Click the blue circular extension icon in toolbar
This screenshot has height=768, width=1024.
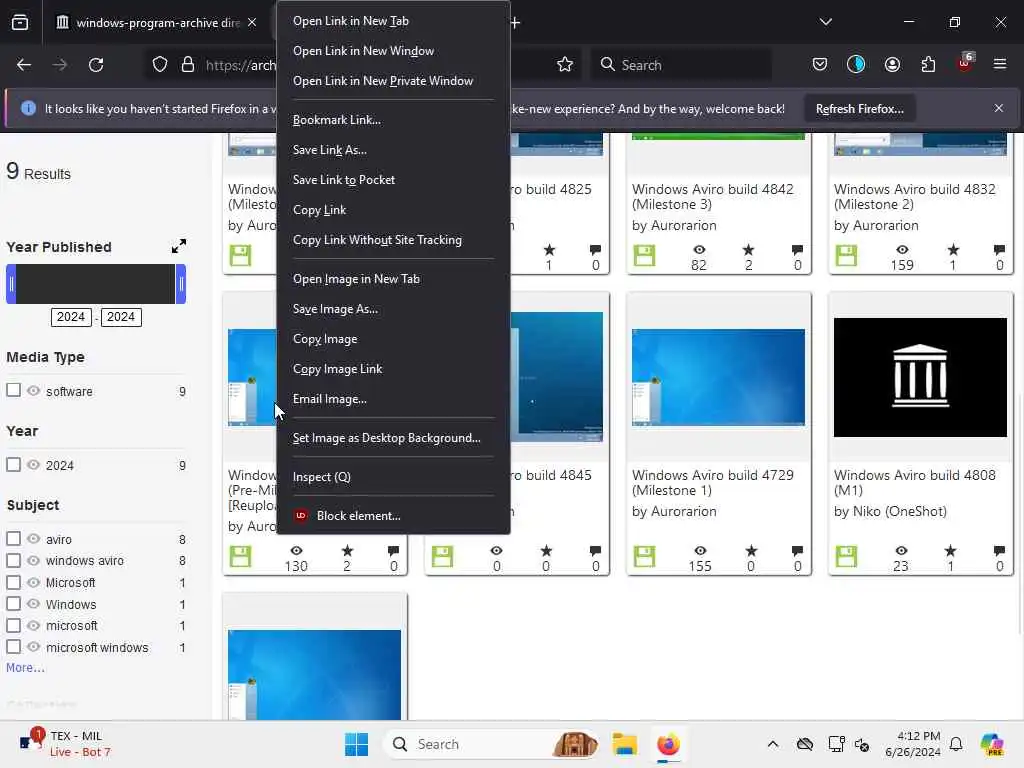pos(856,64)
